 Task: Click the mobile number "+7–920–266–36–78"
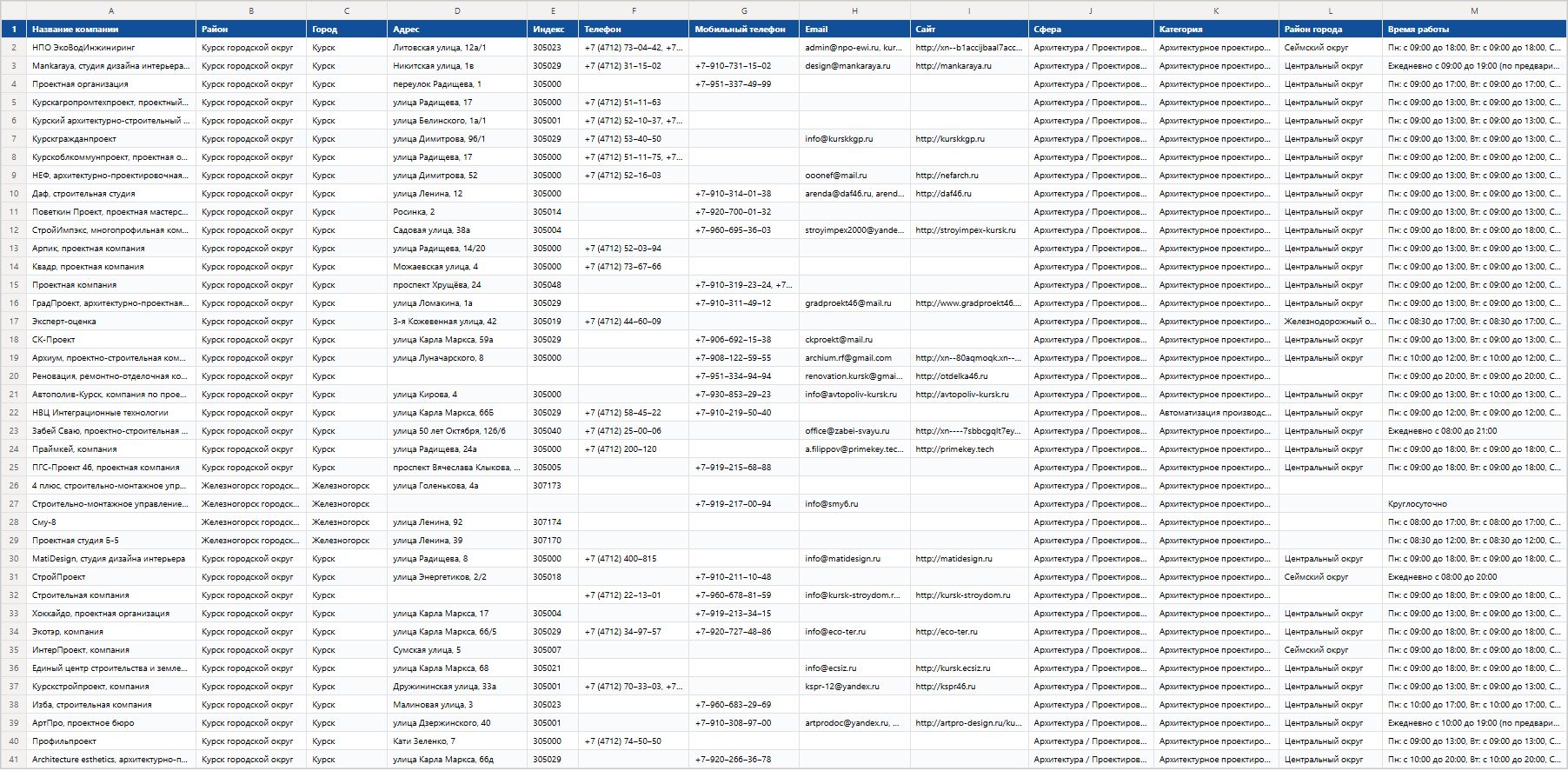[744, 760]
